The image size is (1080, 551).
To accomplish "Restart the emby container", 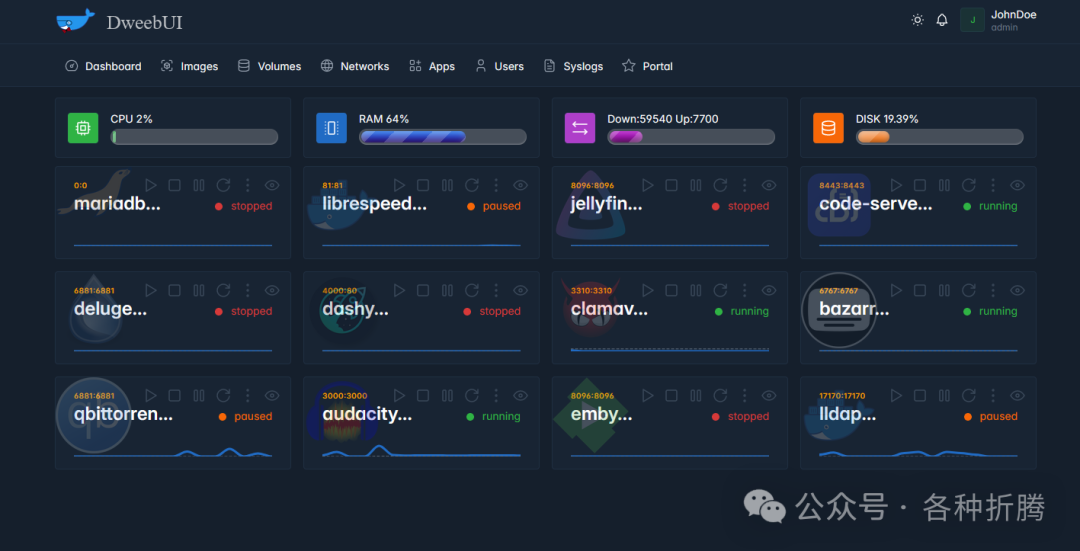I will tap(720, 395).
